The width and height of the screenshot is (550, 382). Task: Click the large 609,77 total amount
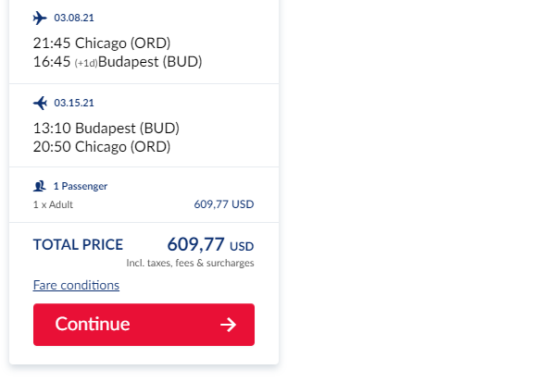pos(196,244)
